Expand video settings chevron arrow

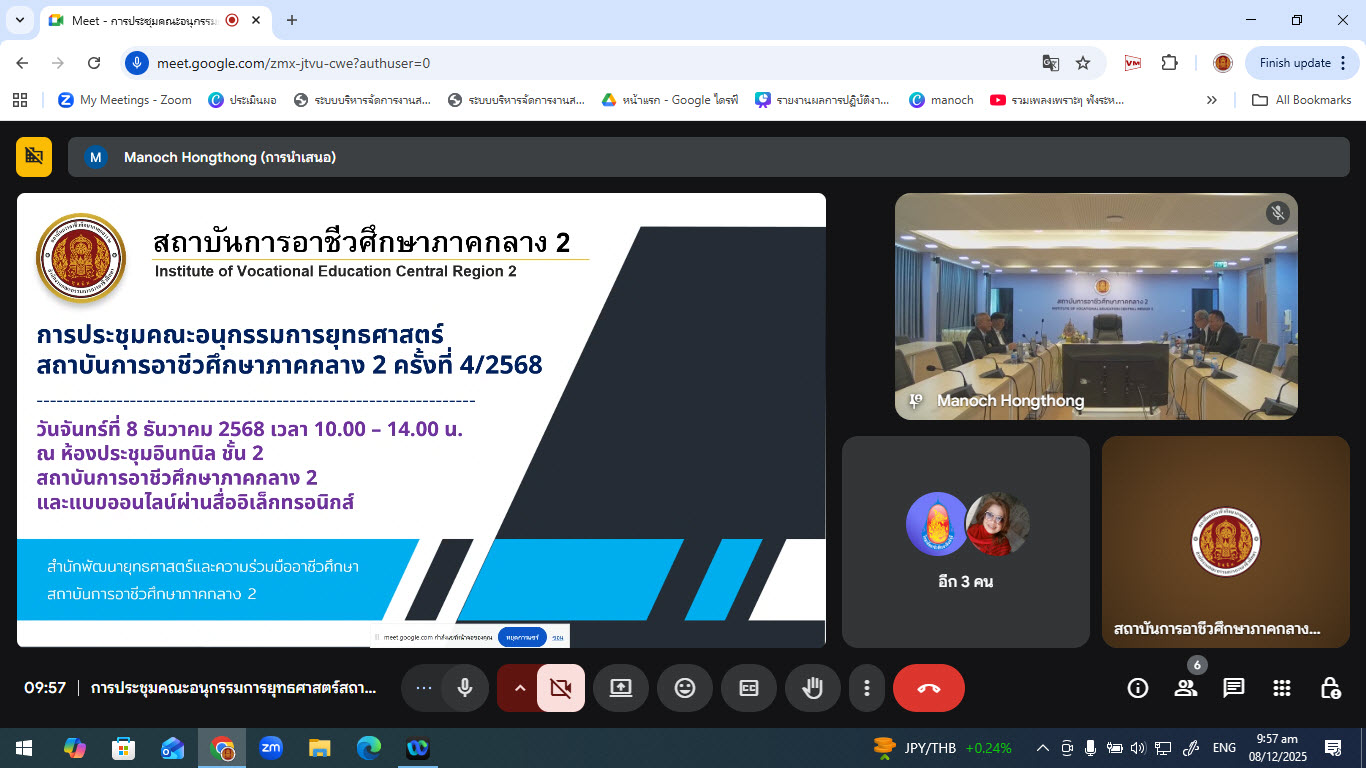point(519,688)
